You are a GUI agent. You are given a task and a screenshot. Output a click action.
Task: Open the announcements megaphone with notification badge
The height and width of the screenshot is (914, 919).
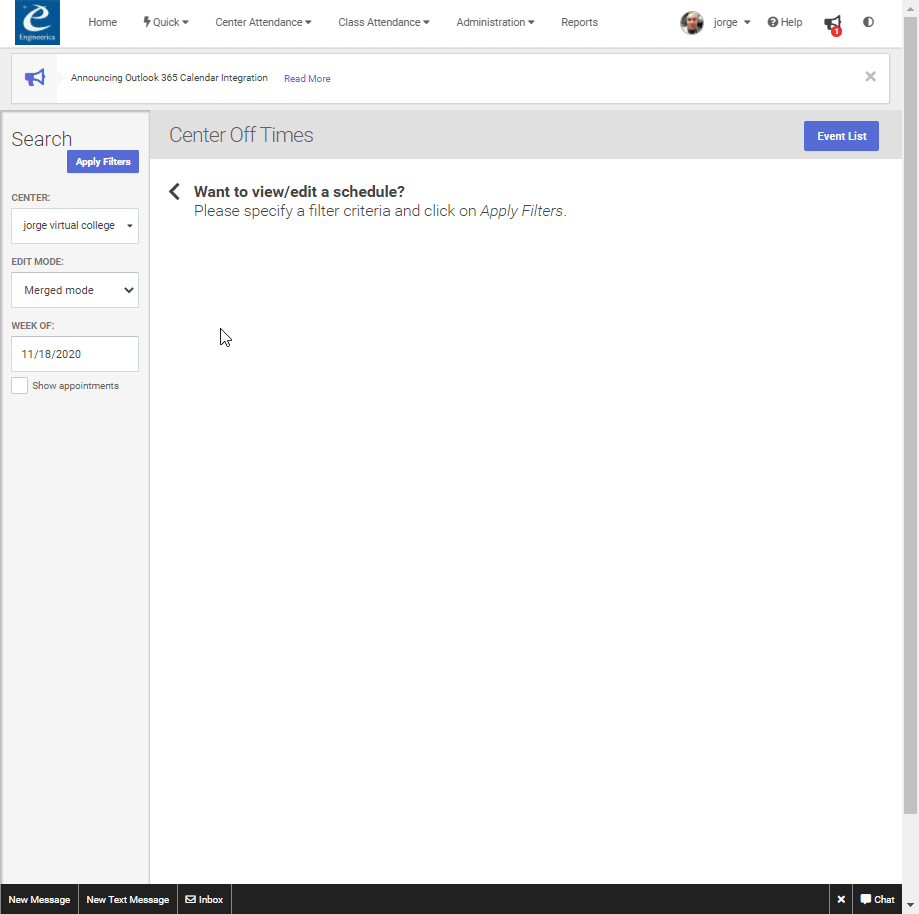833,25
